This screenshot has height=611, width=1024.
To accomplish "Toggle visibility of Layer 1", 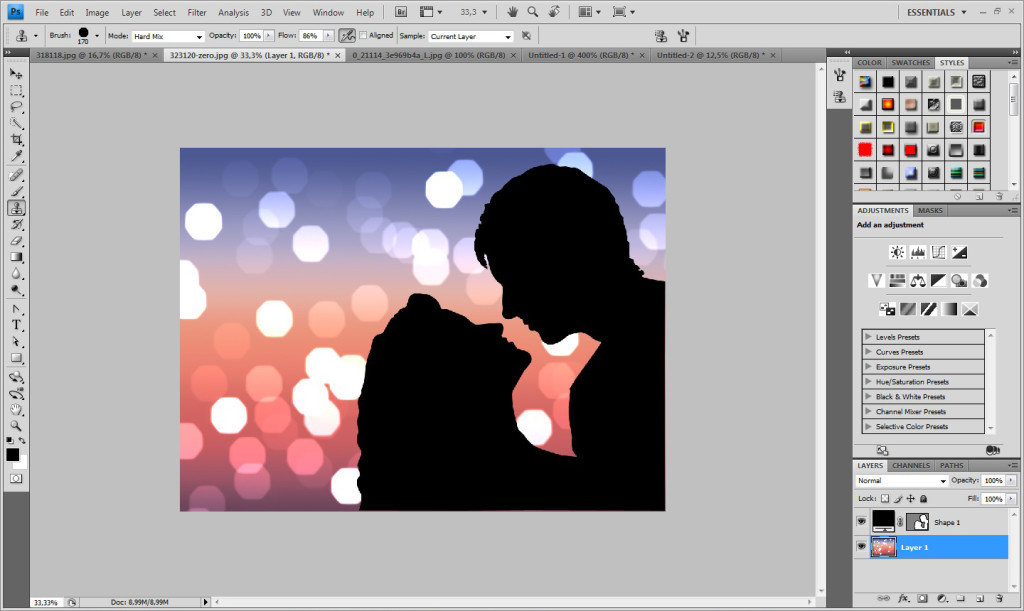I will point(861,547).
